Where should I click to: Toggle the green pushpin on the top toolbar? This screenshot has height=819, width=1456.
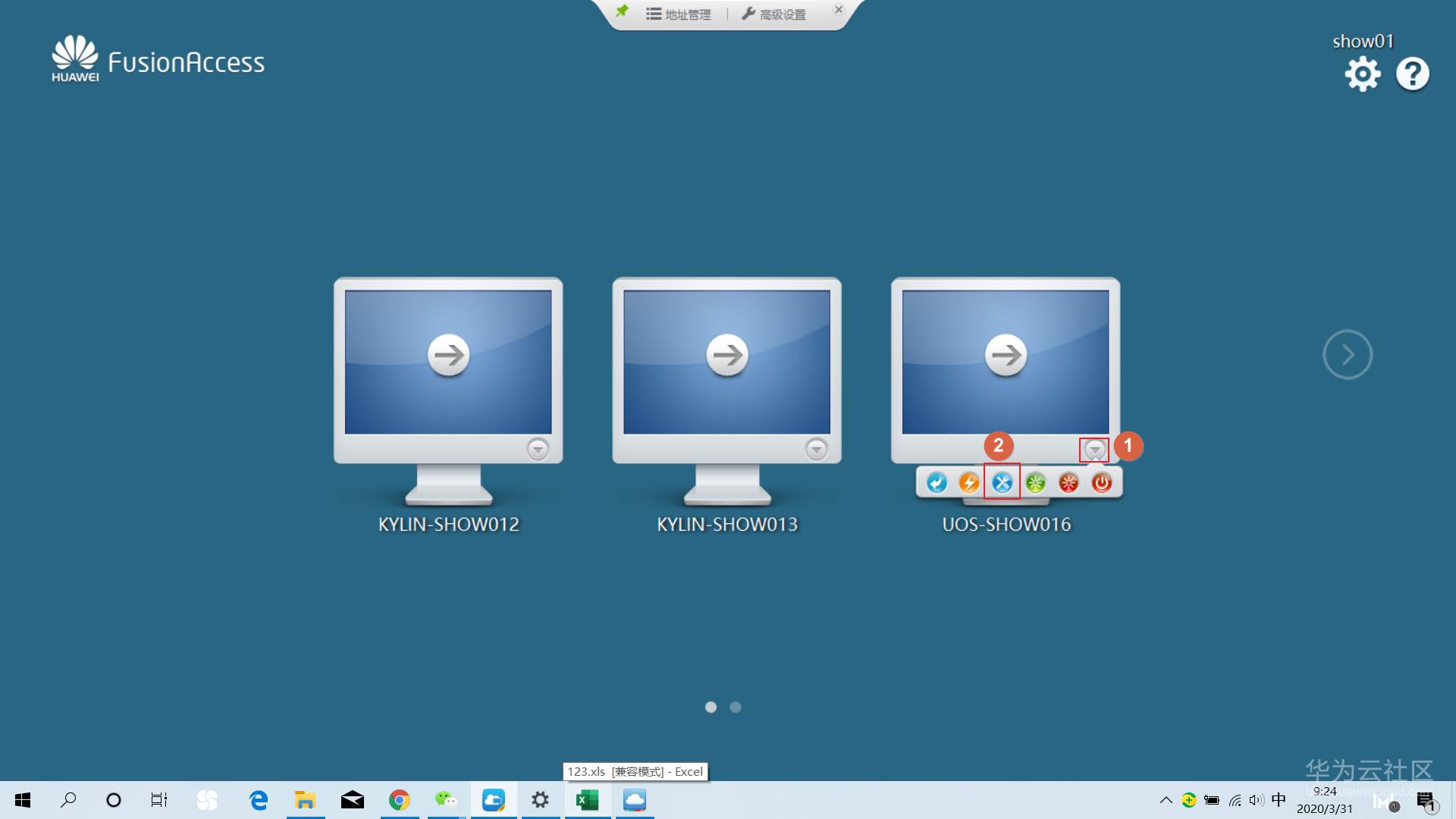click(x=622, y=11)
